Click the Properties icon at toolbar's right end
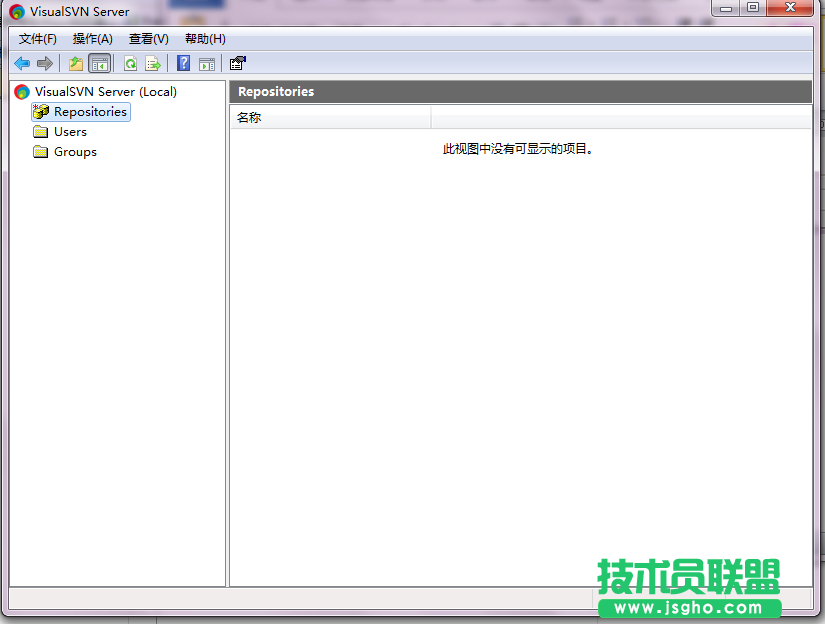825x624 pixels. (x=237, y=63)
